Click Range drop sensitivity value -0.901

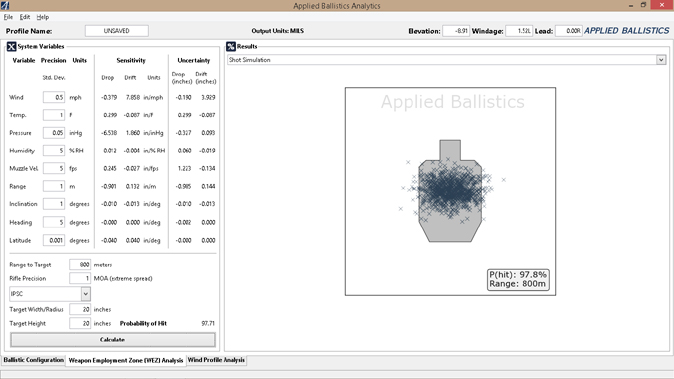[x=109, y=186]
